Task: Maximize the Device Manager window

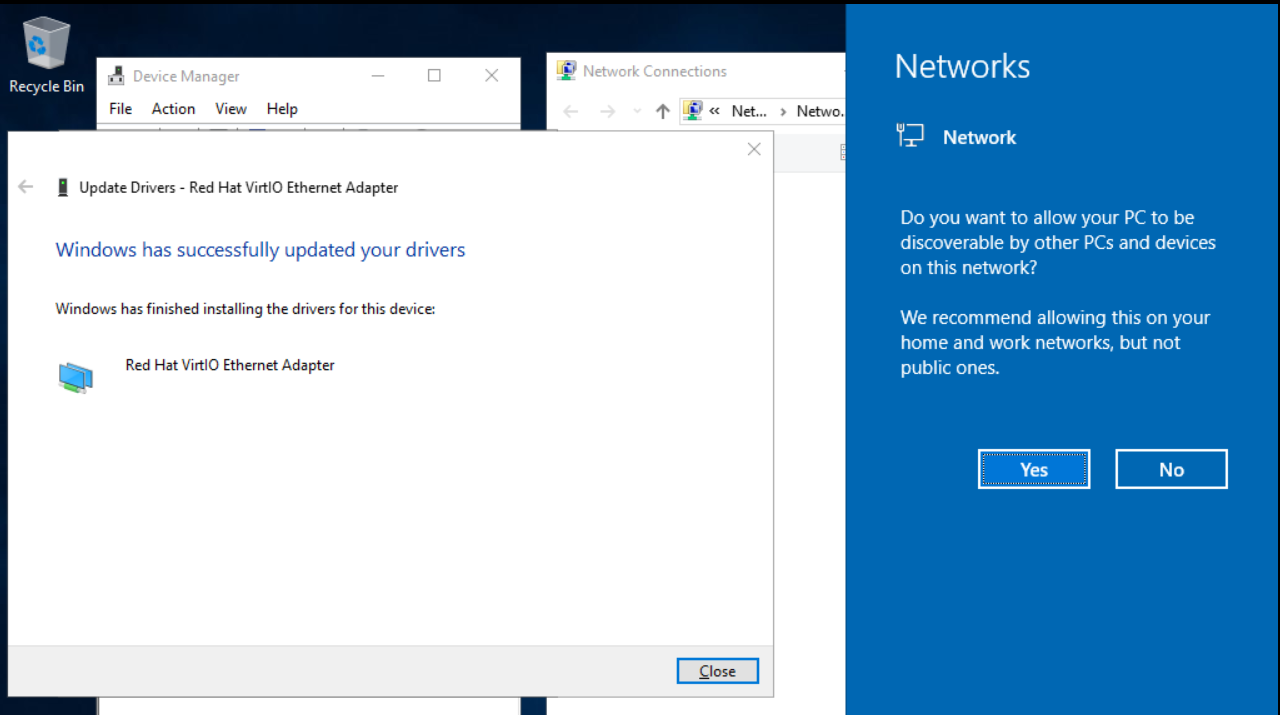Action: (x=434, y=76)
